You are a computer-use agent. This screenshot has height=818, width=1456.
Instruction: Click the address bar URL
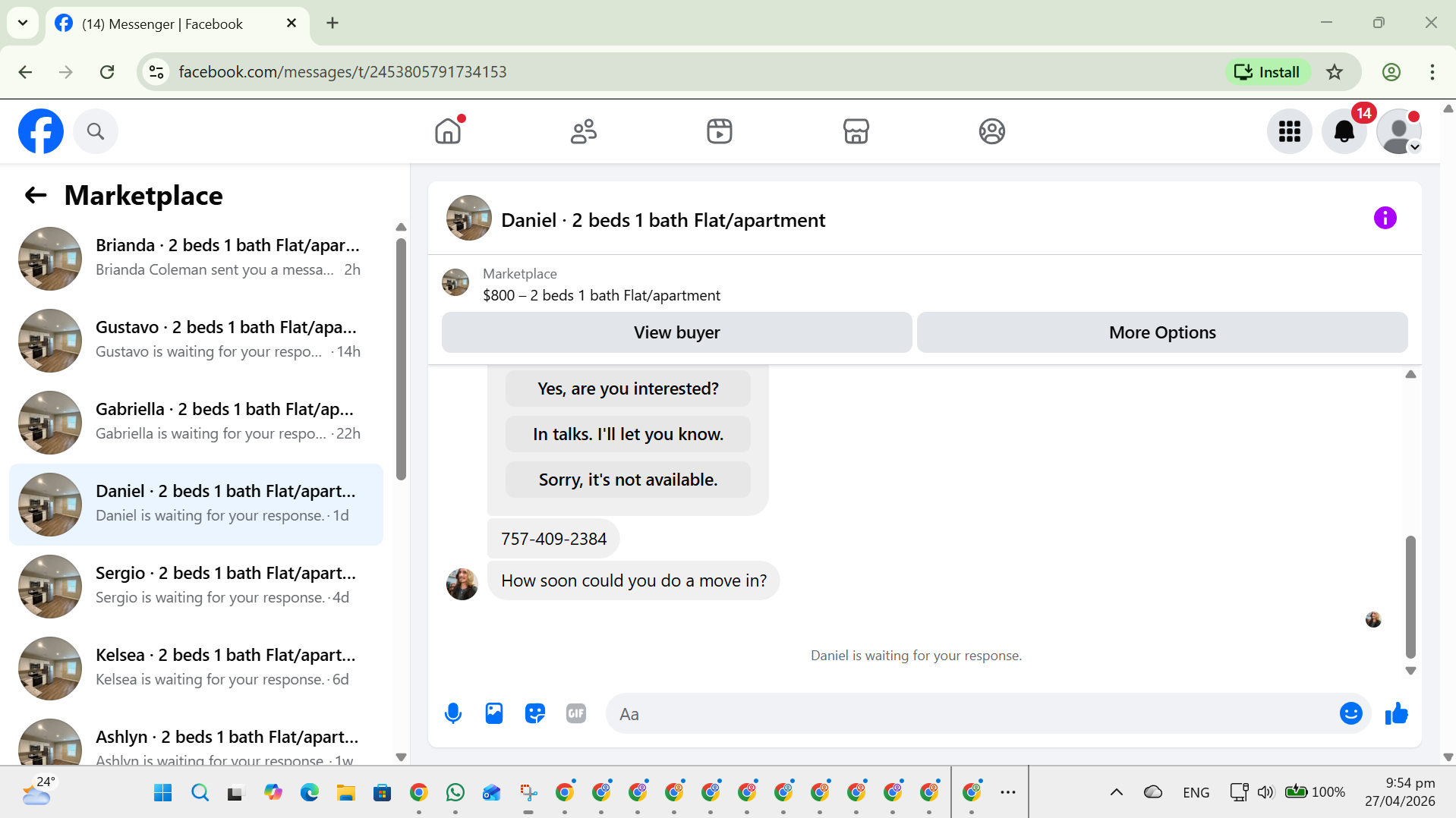coord(342,72)
